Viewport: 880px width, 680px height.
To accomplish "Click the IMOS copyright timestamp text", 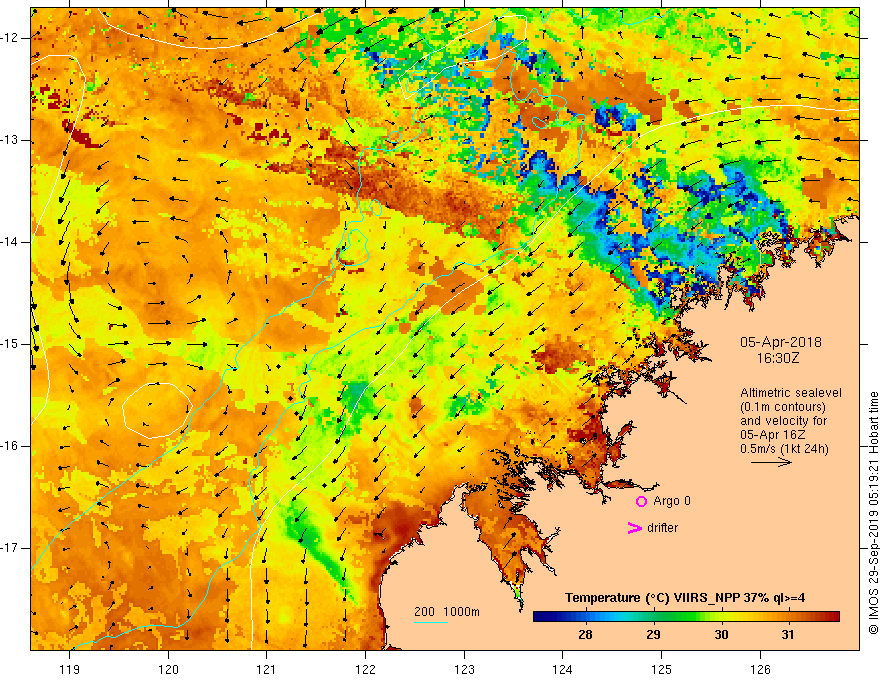I will 873,513.
